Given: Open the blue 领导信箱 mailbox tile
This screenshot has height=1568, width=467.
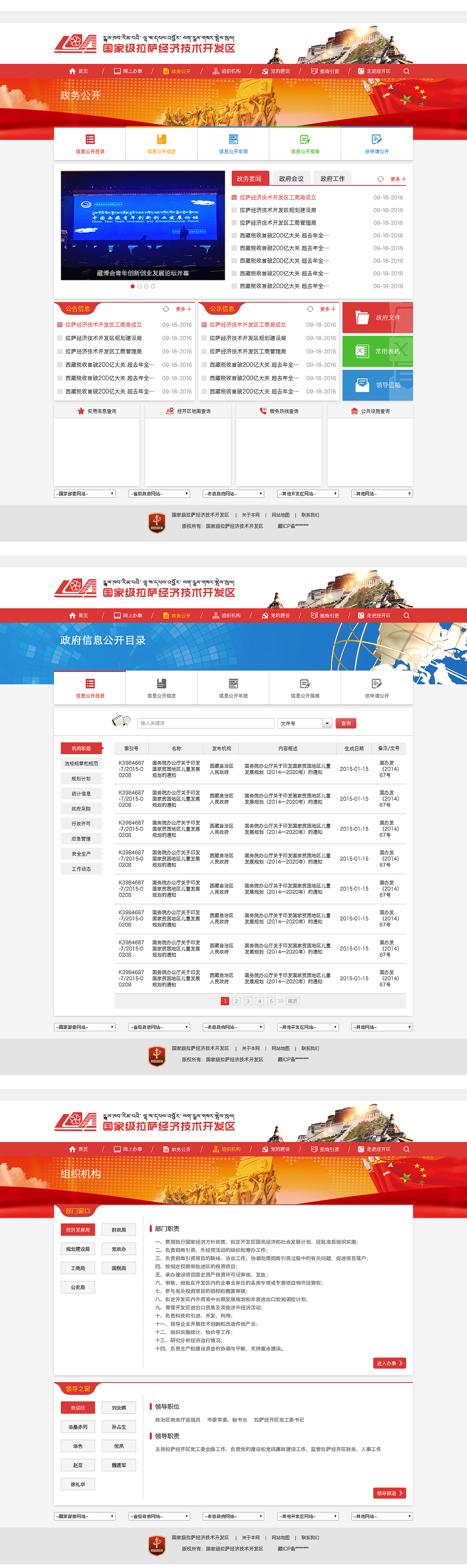Looking at the screenshot, I should (378, 385).
